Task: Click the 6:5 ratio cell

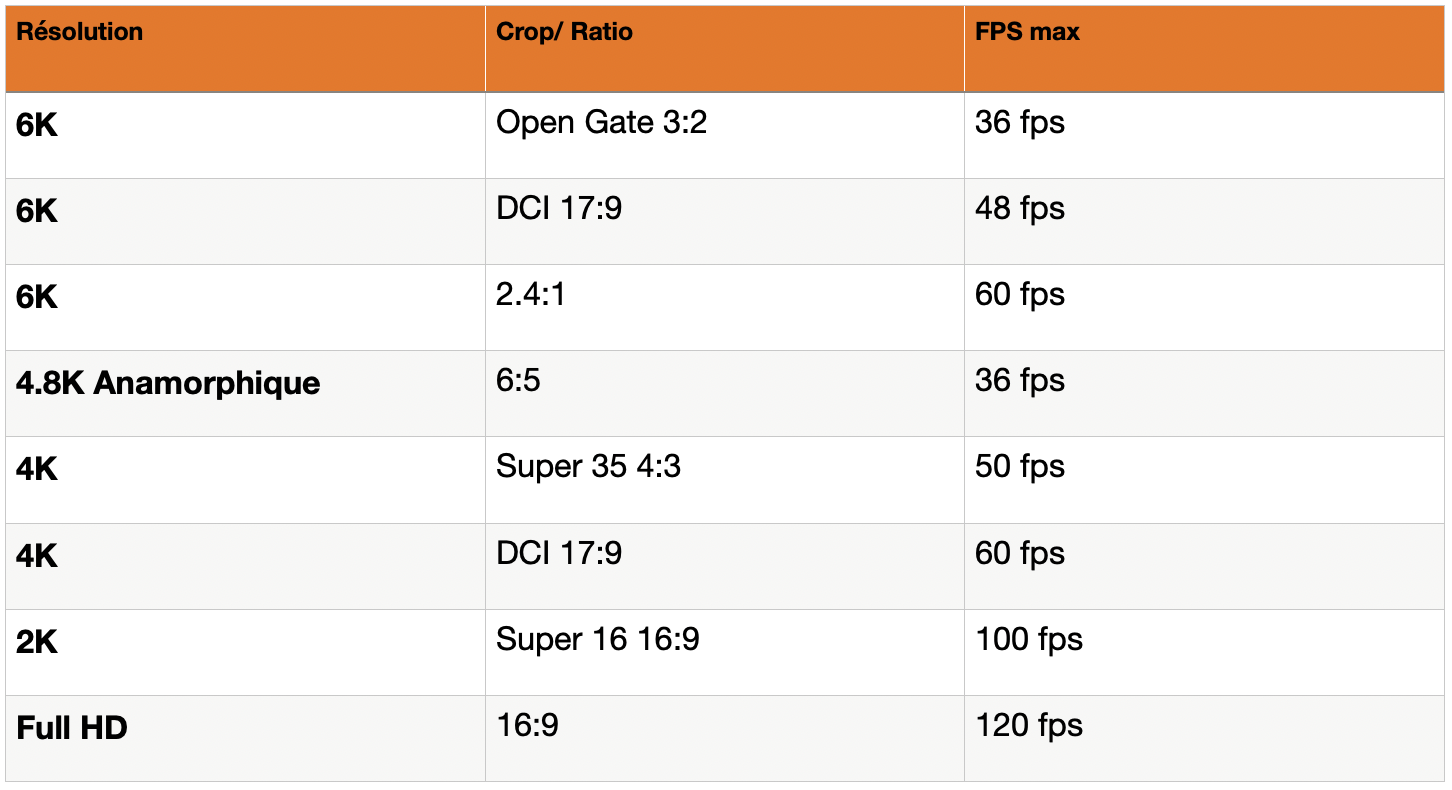Action: (x=518, y=381)
